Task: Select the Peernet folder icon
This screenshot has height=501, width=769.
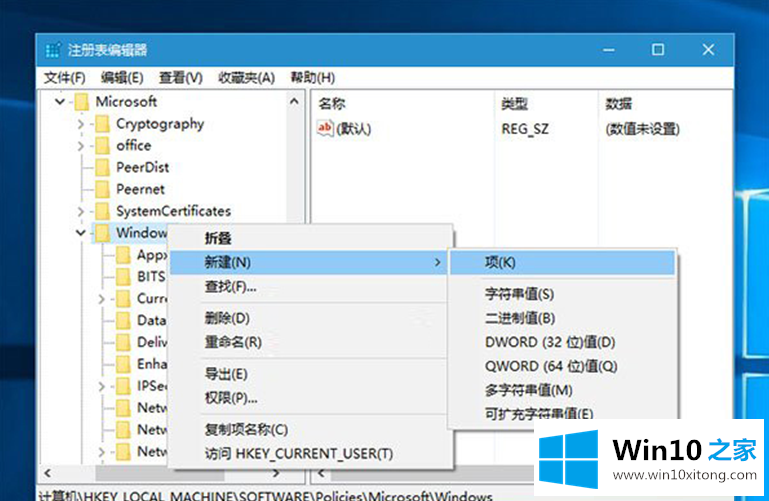Action: point(102,189)
